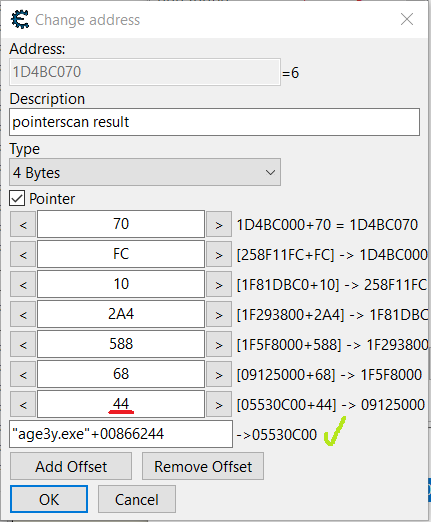Screen dimensions: 431x522
Task: Edit the pointerscan result description field
Action: point(214,122)
